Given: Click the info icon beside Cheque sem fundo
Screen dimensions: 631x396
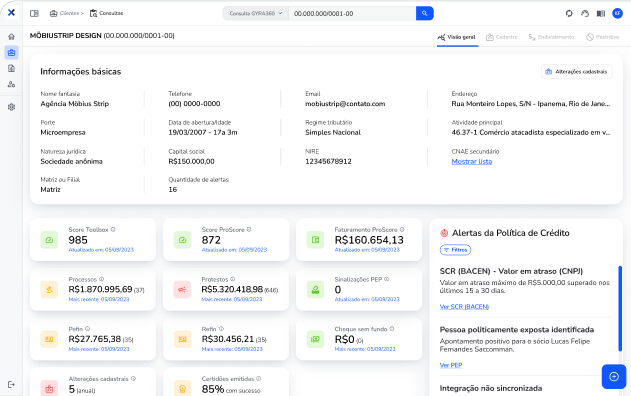Looking at the screenshot, I should [392, 329].
